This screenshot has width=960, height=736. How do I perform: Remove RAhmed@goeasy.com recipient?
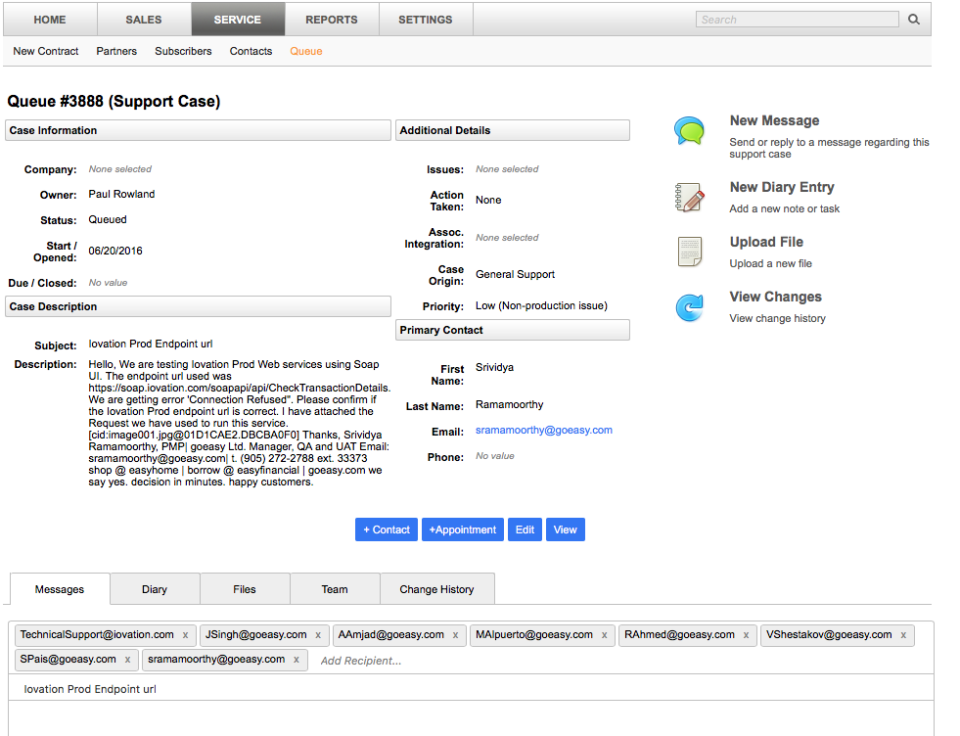pyautogui.click(x=746, y=636)
